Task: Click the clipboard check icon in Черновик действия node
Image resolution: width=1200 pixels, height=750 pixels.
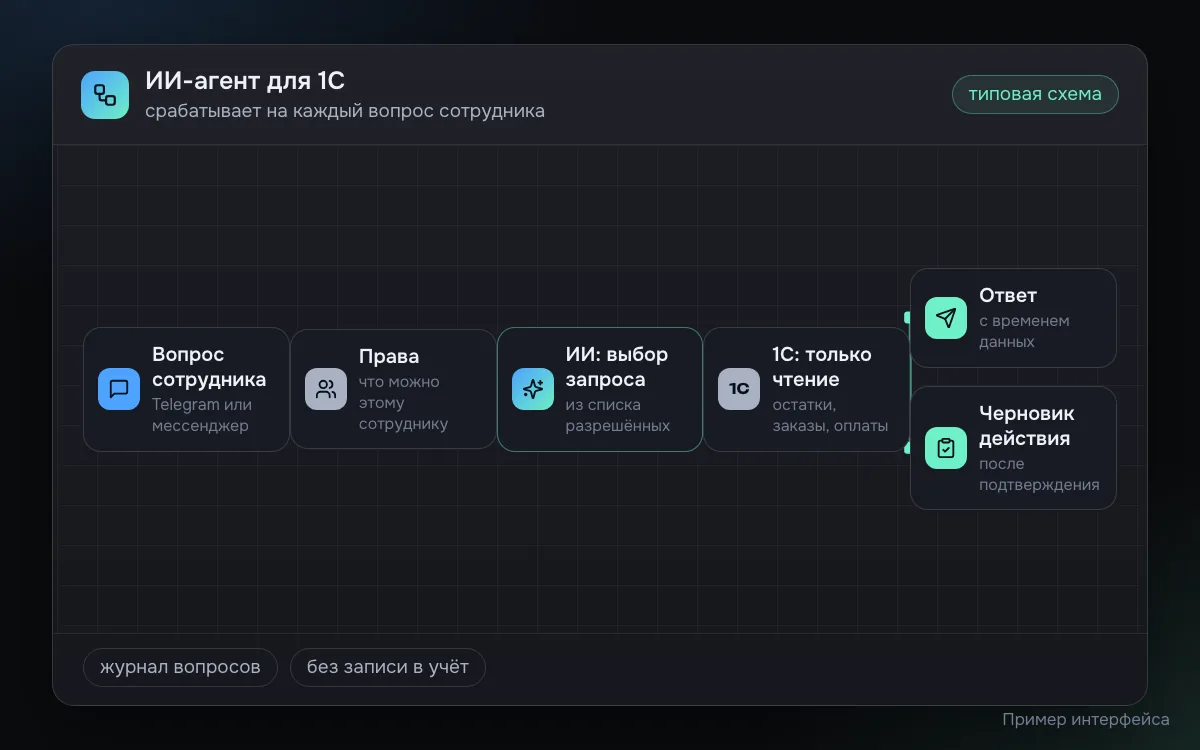Action: pos(946,448)
